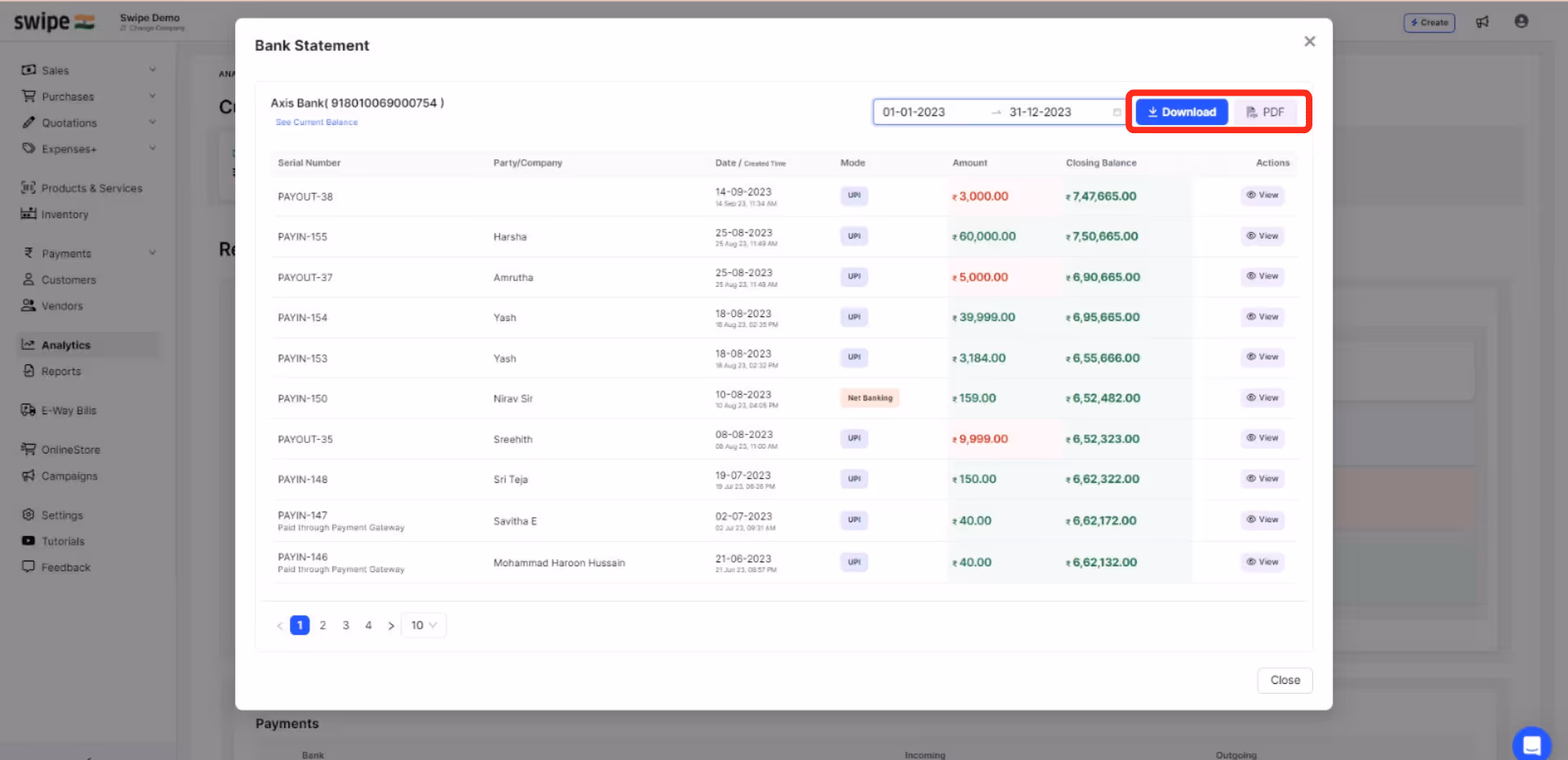Click the Create button in header
Screen dimensions: 1568x760
coord(1429,22)
